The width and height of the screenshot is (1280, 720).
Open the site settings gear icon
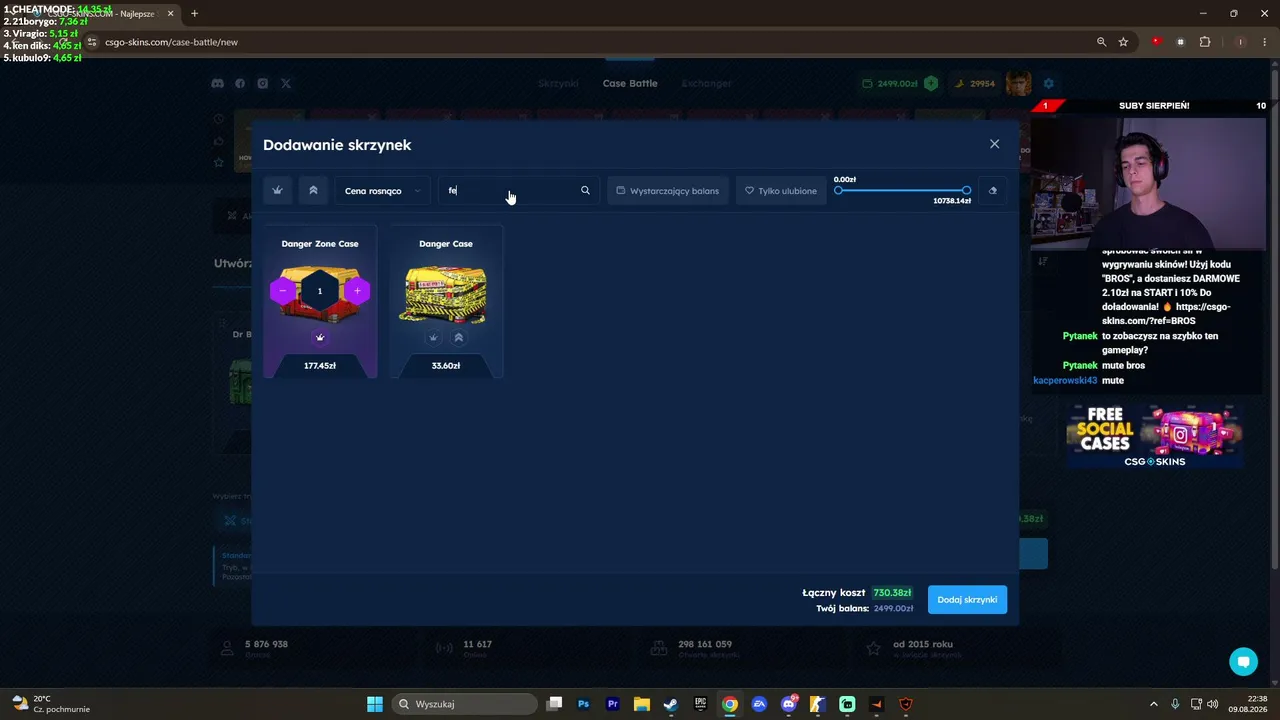point(1048,83)
